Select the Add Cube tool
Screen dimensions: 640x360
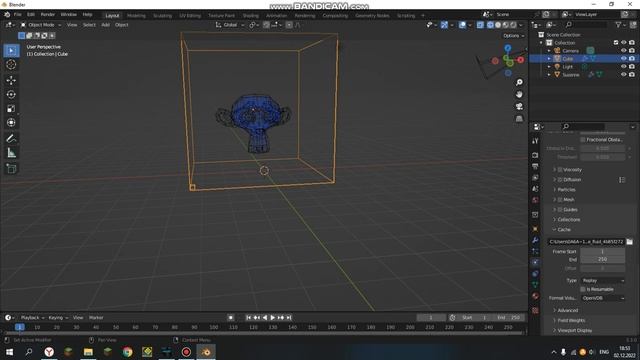11,169
